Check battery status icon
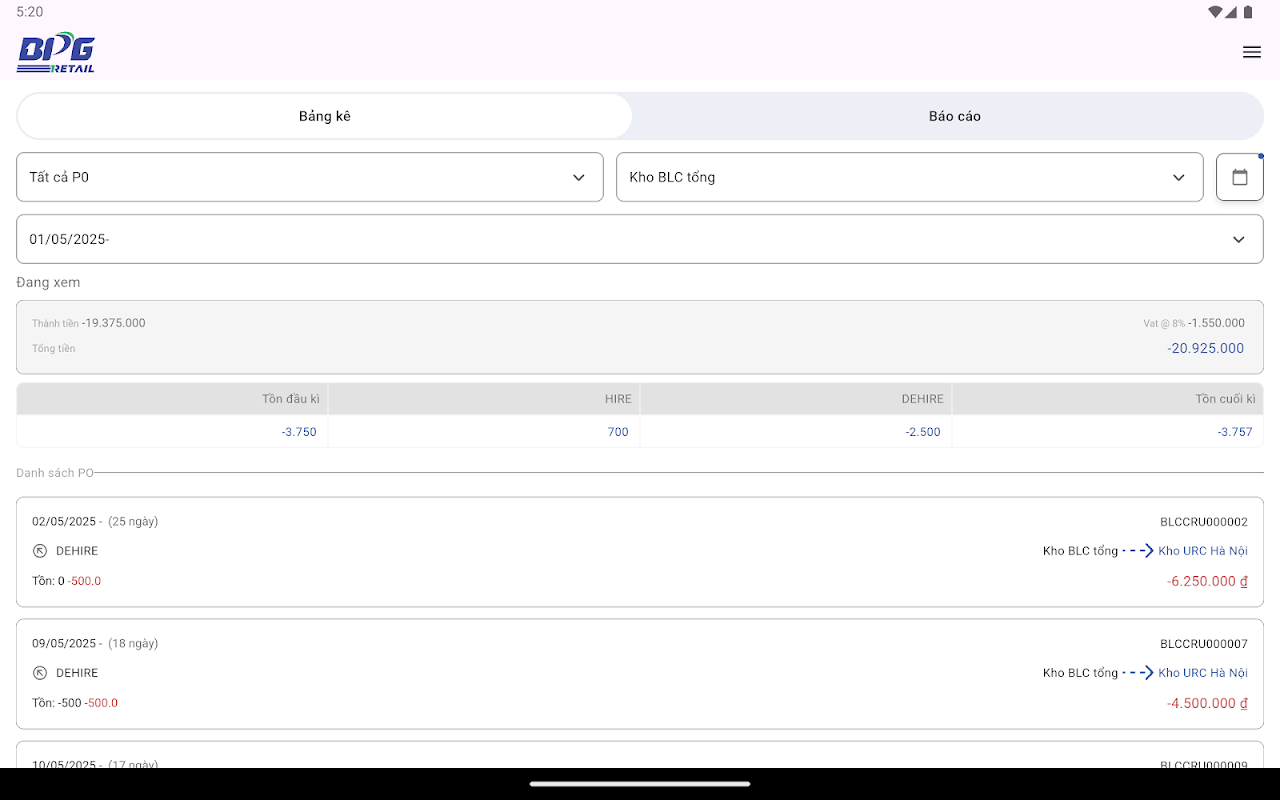Screen dimensions: 1280x800 coord(1248,12)
